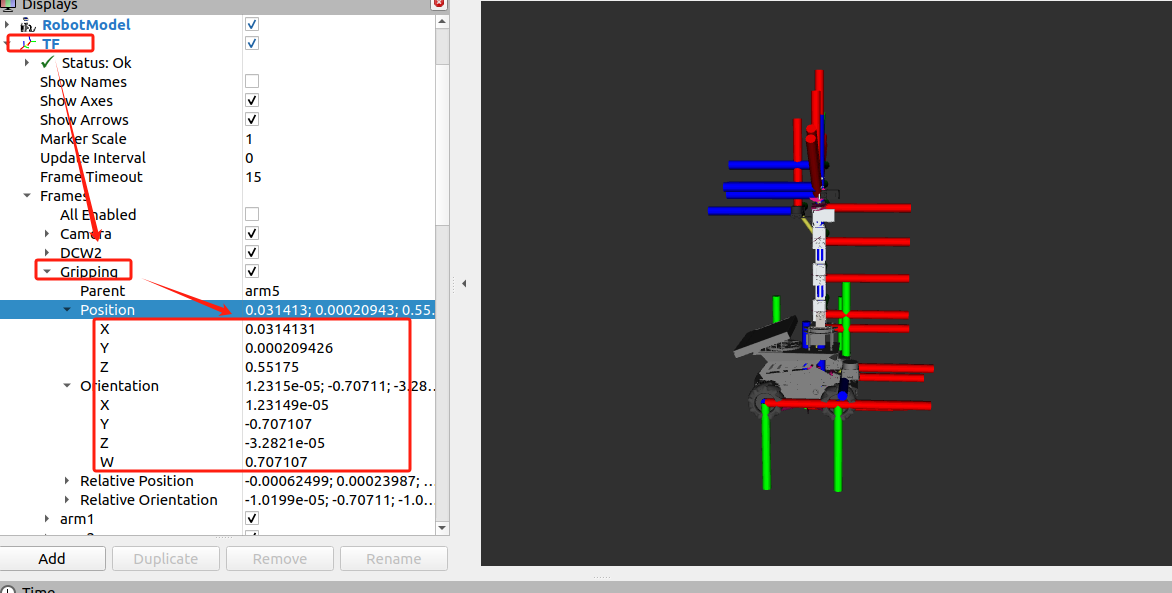Select the Marker Scale label

point(83,139)
